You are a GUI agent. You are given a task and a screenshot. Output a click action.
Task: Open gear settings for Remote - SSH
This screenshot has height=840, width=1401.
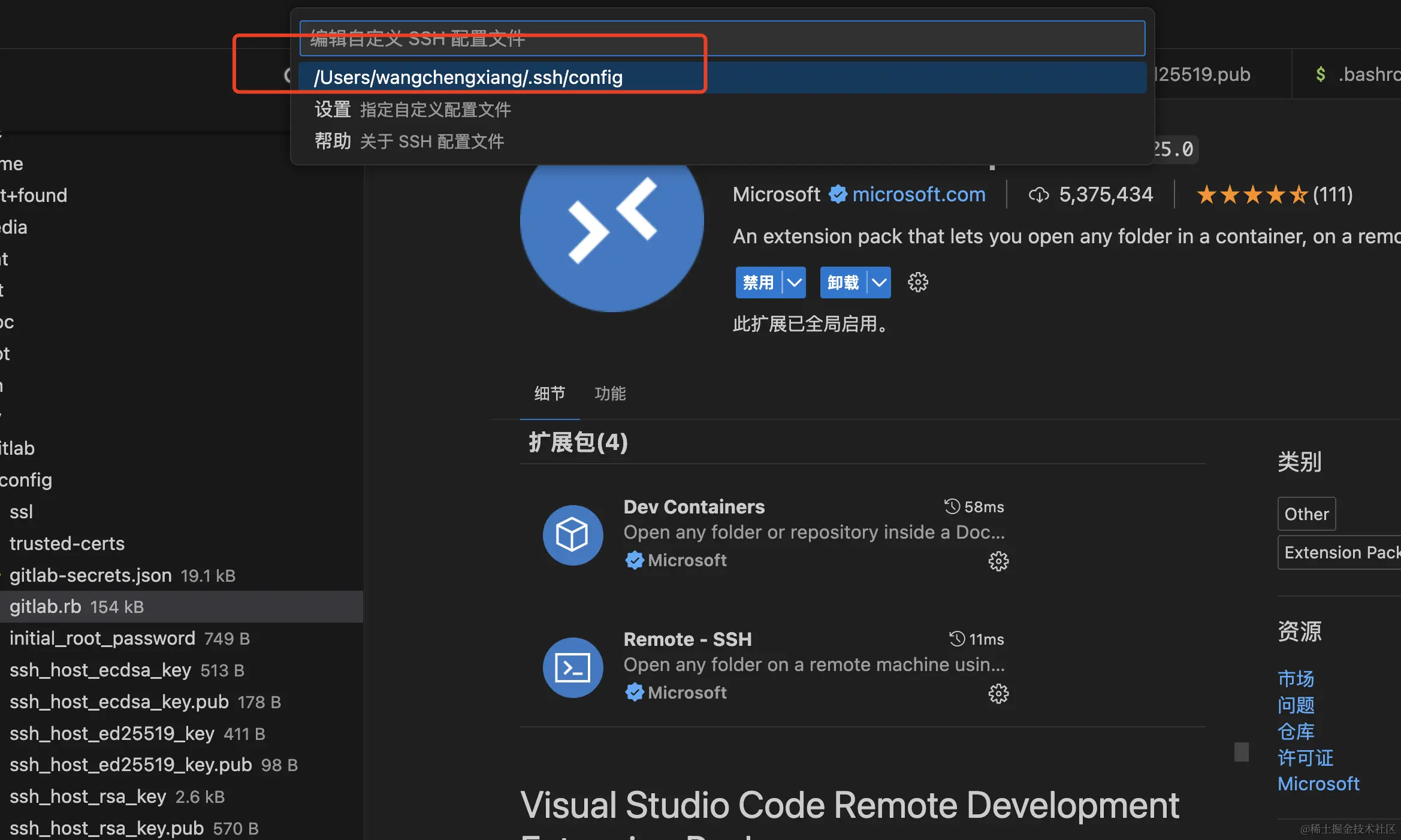coord(998,694)
